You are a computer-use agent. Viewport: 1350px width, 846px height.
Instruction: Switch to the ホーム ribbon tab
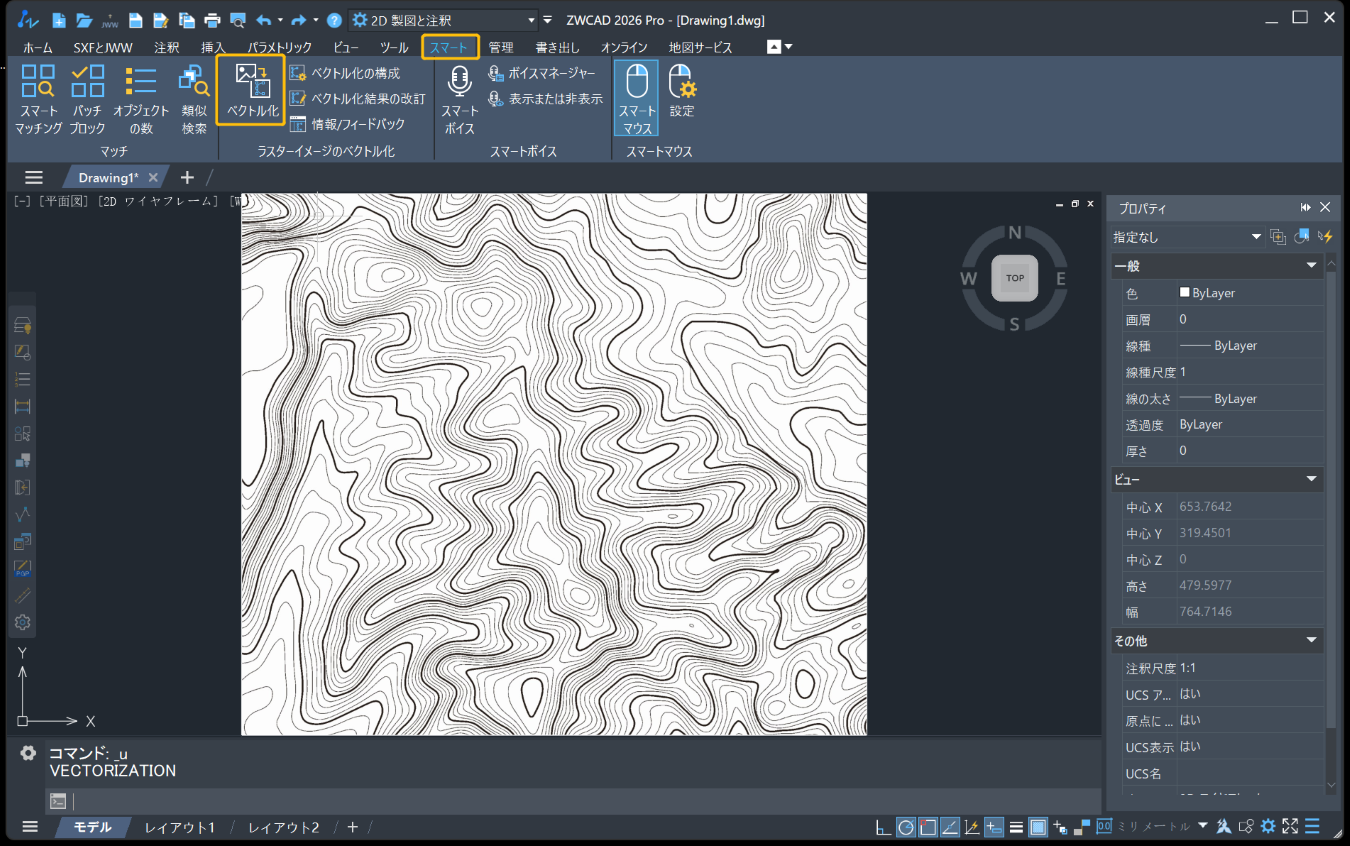[x=38, y=47]
